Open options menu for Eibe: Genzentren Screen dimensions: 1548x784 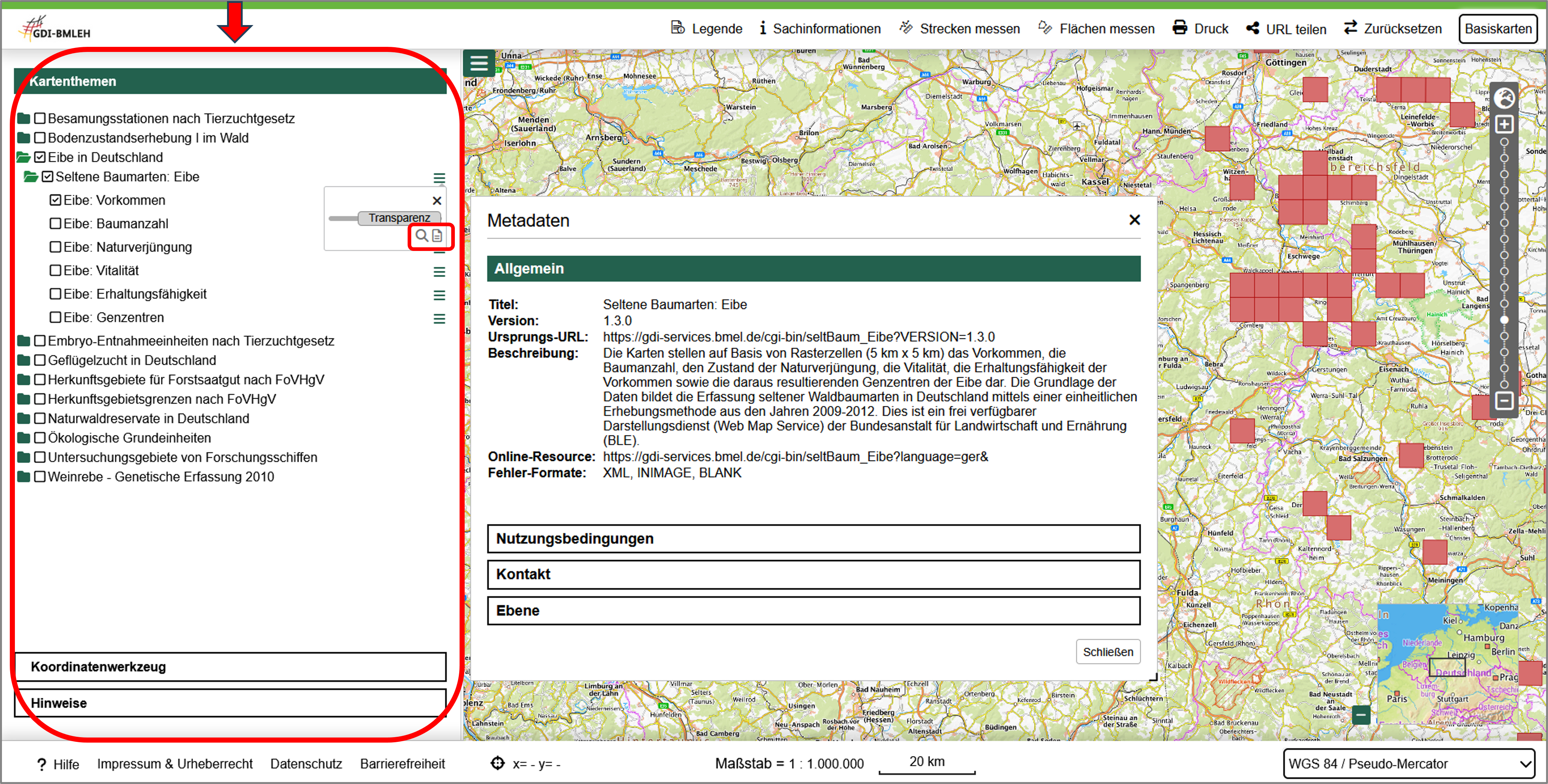click(x=439, y=318)
